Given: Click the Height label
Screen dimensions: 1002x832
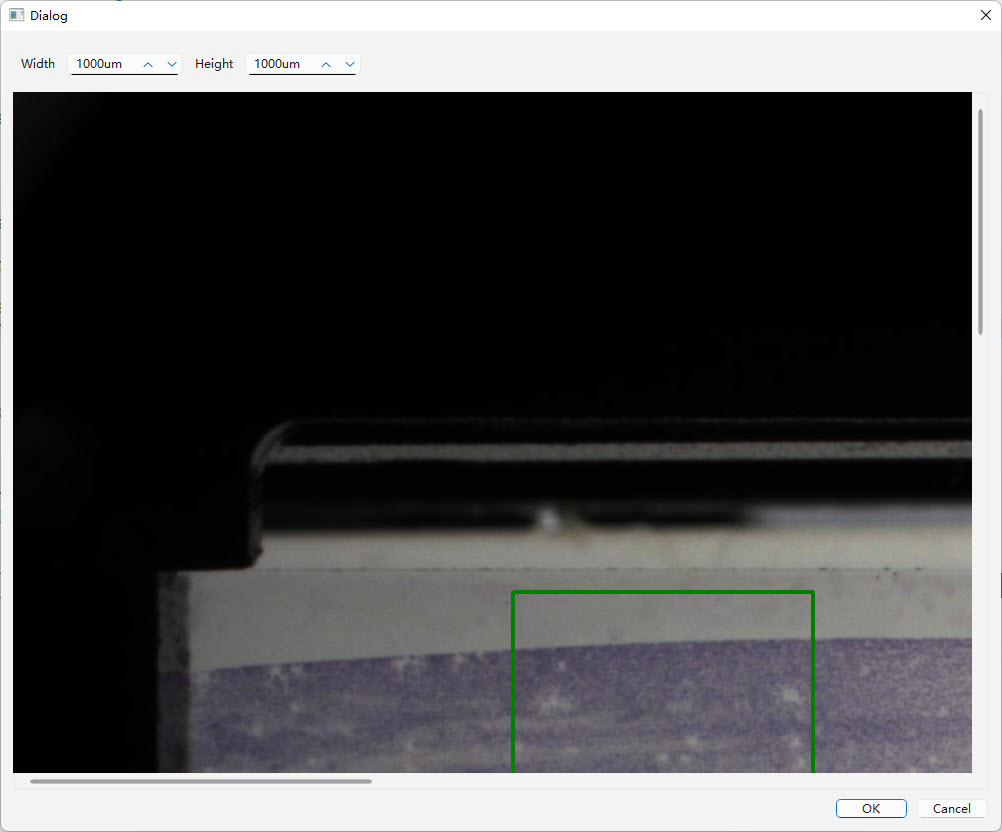Looking at the screenshot, I should pyautogui.click(x=214, y=64).
